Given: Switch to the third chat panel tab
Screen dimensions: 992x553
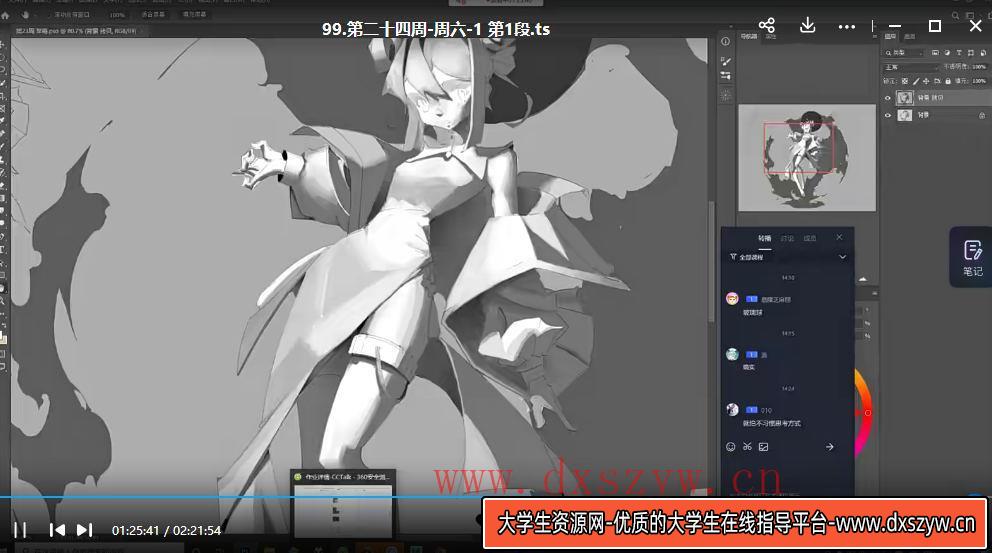Looking at the screenshot, I should 810,239.
